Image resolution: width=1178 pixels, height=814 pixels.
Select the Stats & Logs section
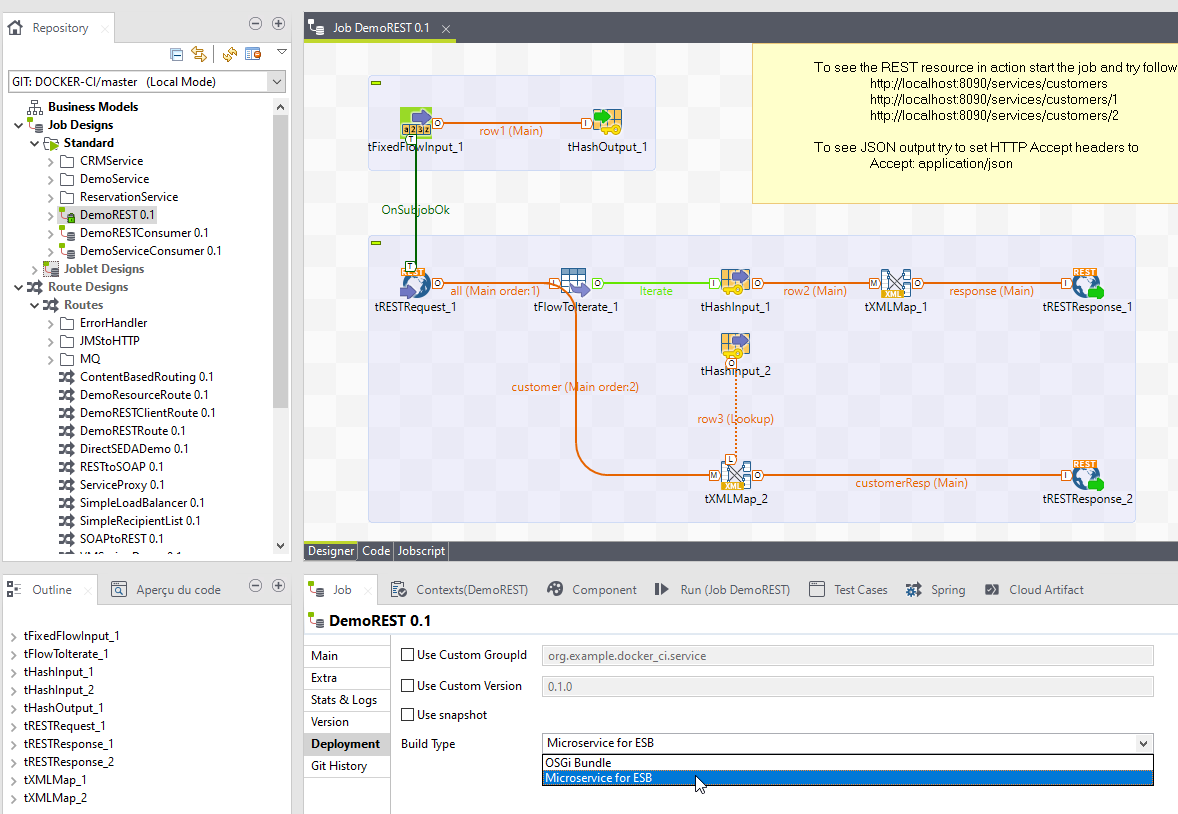[x=343, y=700]
